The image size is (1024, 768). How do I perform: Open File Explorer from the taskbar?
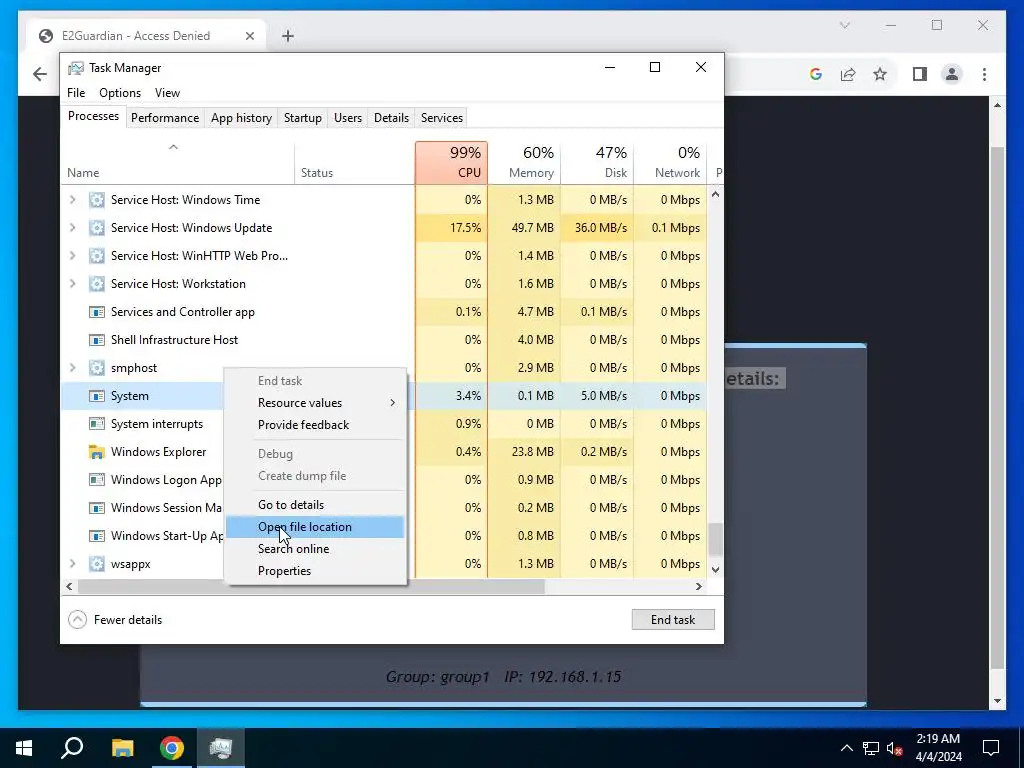click(x=122, y=748)
